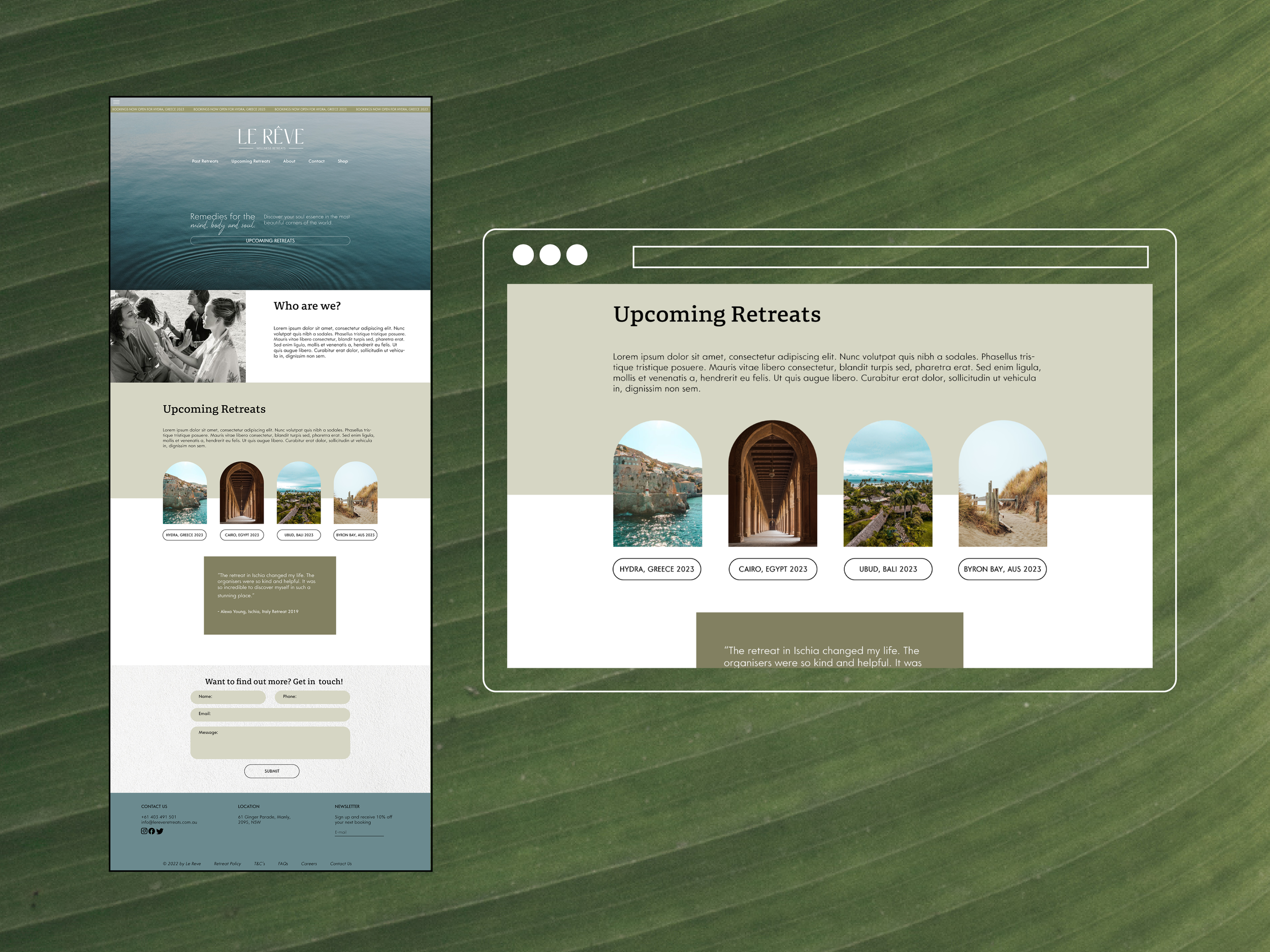Open the Instagram icon in the footer
This screenshot has width=1270, height=952.
click(x=144, y=831)
